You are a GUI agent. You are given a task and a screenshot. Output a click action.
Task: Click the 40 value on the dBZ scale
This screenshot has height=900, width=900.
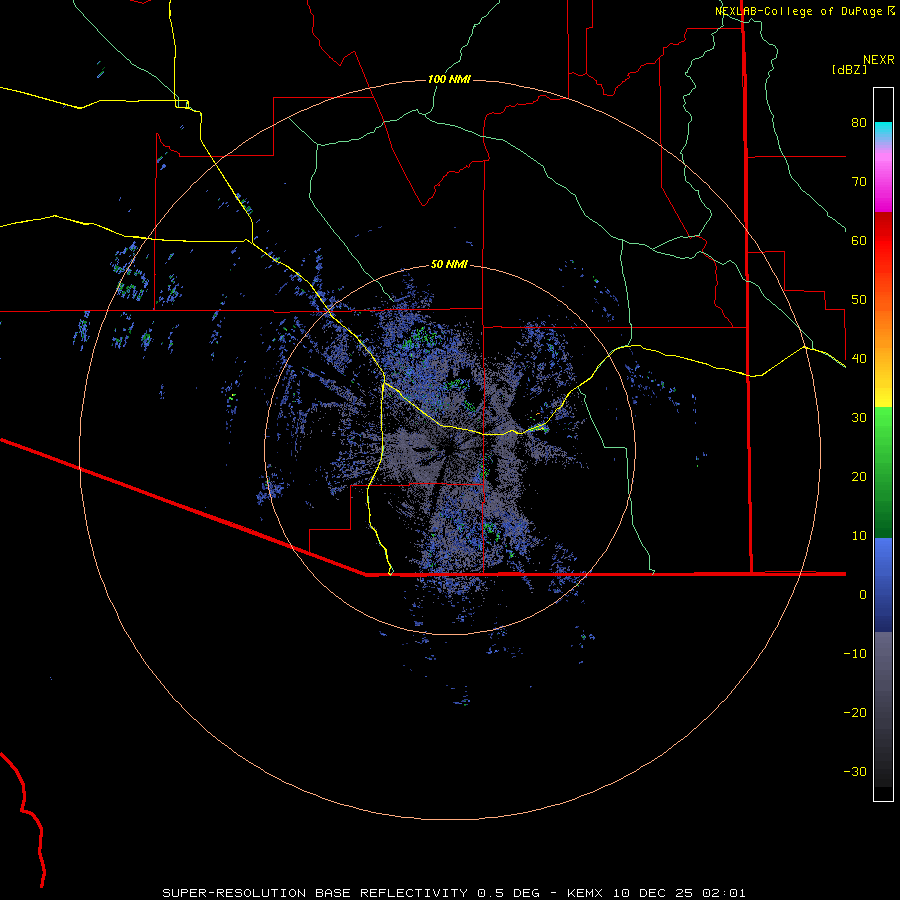(x=859, y=358)
